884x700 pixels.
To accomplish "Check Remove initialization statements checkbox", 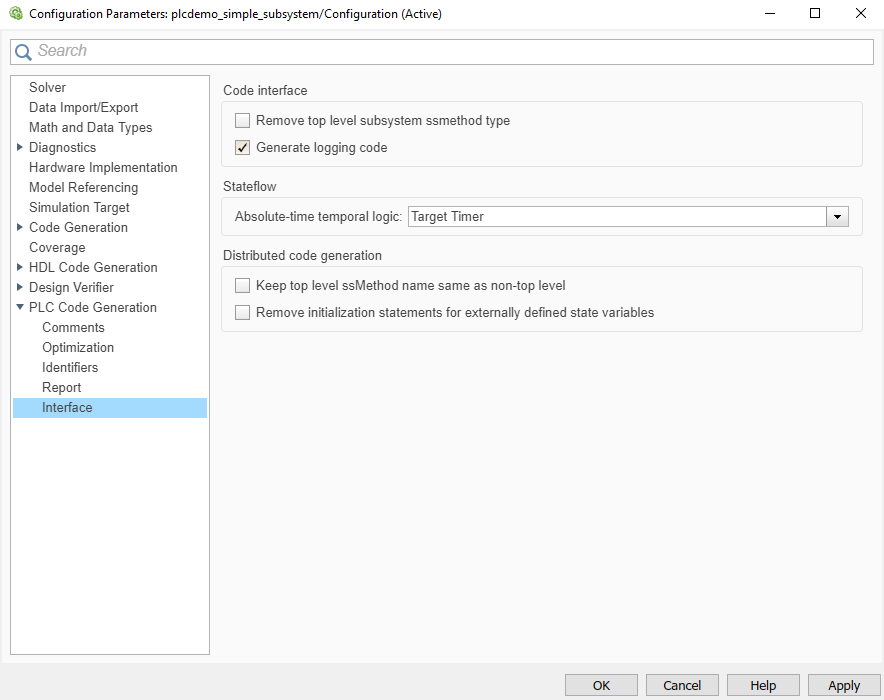I will [x=242, y=313].
